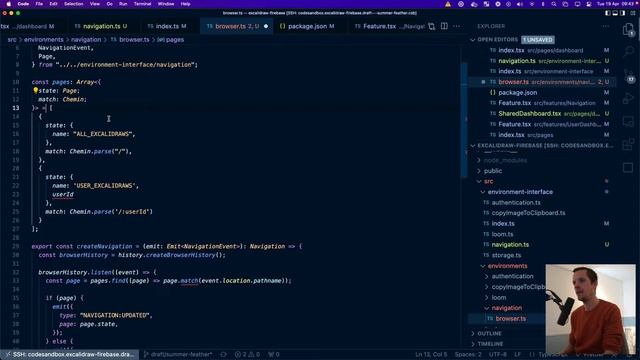Click the volume icon in macOS menu bar
Viewport: 640px width, 360px height.
click(x=520, y=4)
